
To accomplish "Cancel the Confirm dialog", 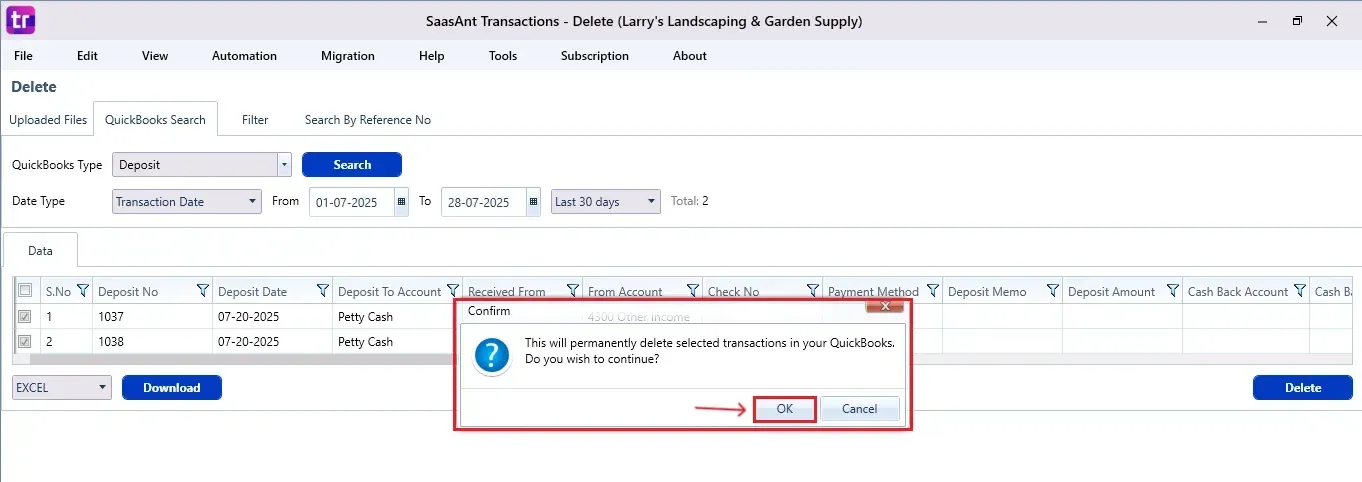I will 860,409.
